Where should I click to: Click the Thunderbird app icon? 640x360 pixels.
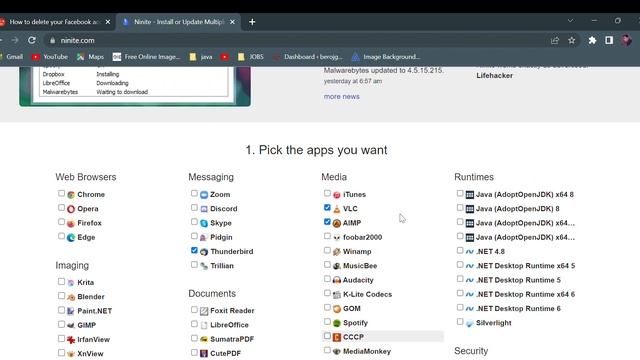coord(204,252)
